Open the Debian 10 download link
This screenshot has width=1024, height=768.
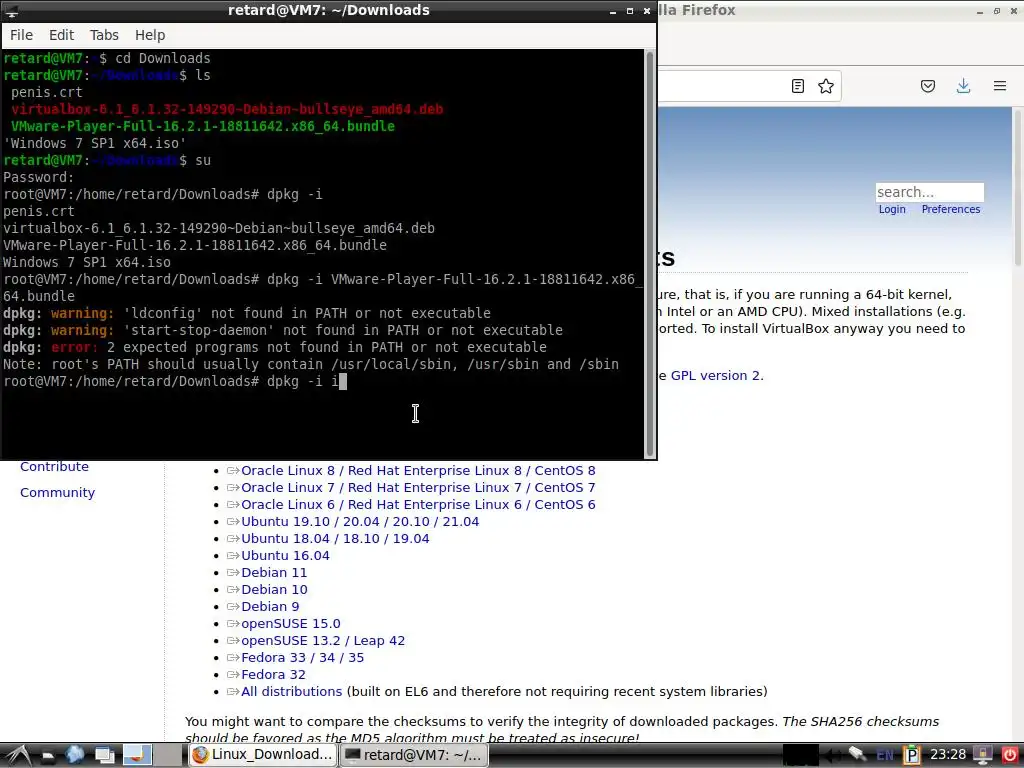(x=274, y=589)
